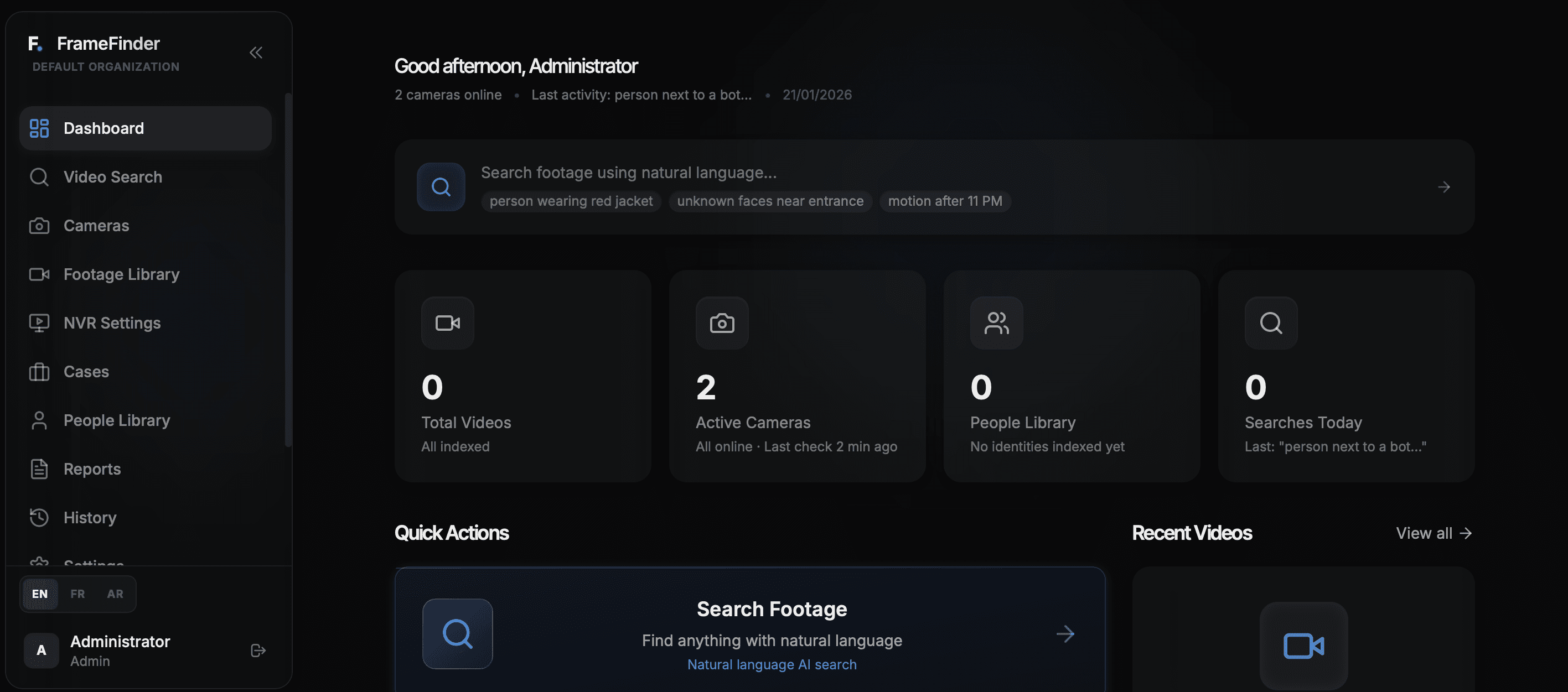Open the People Library
1568x692 pixels.
116,420
